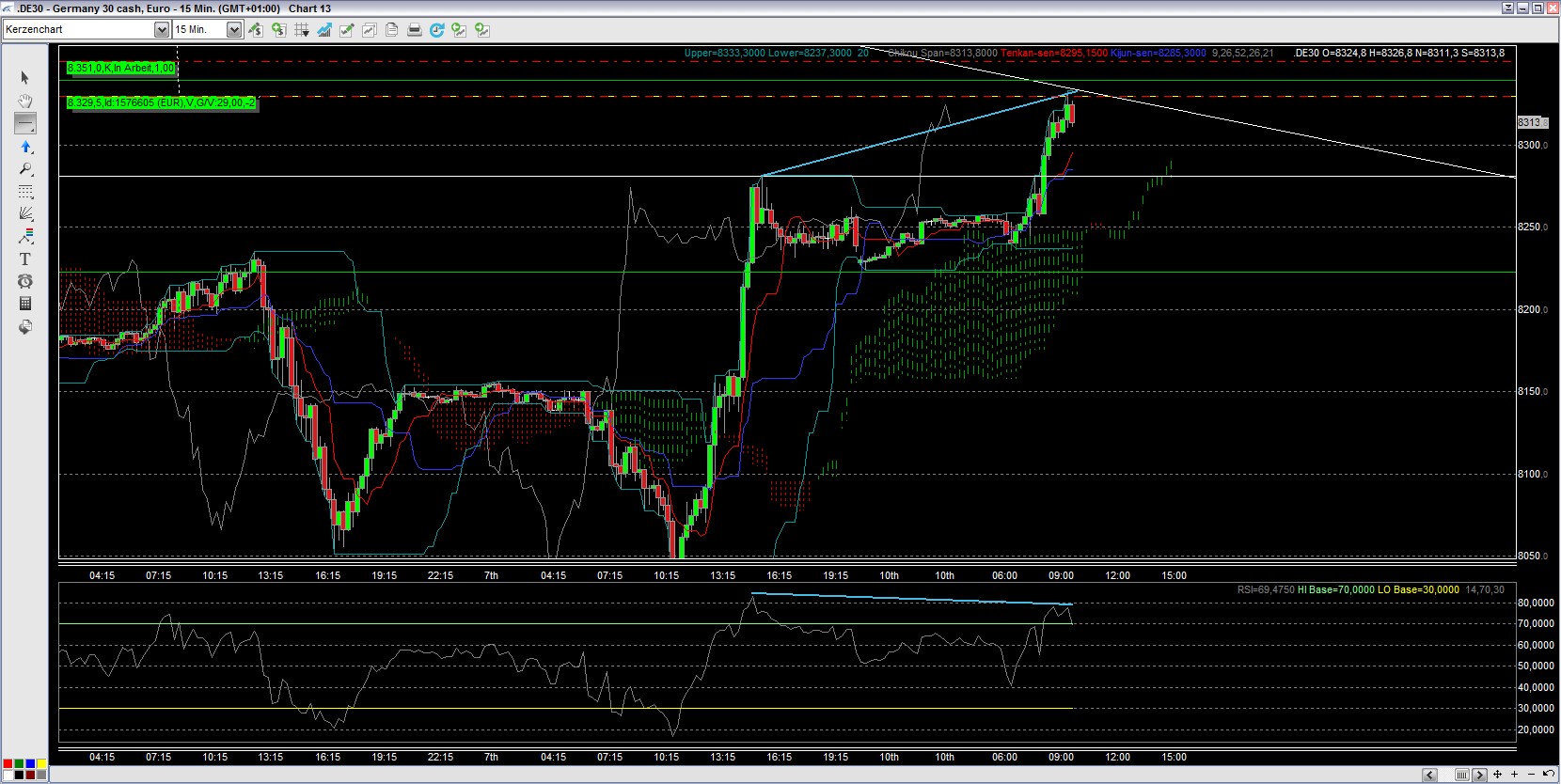This screenshot has width=1561, height=784.
Task: Select the Fibonacci fan drawing tool
Action: click(25, 214)
